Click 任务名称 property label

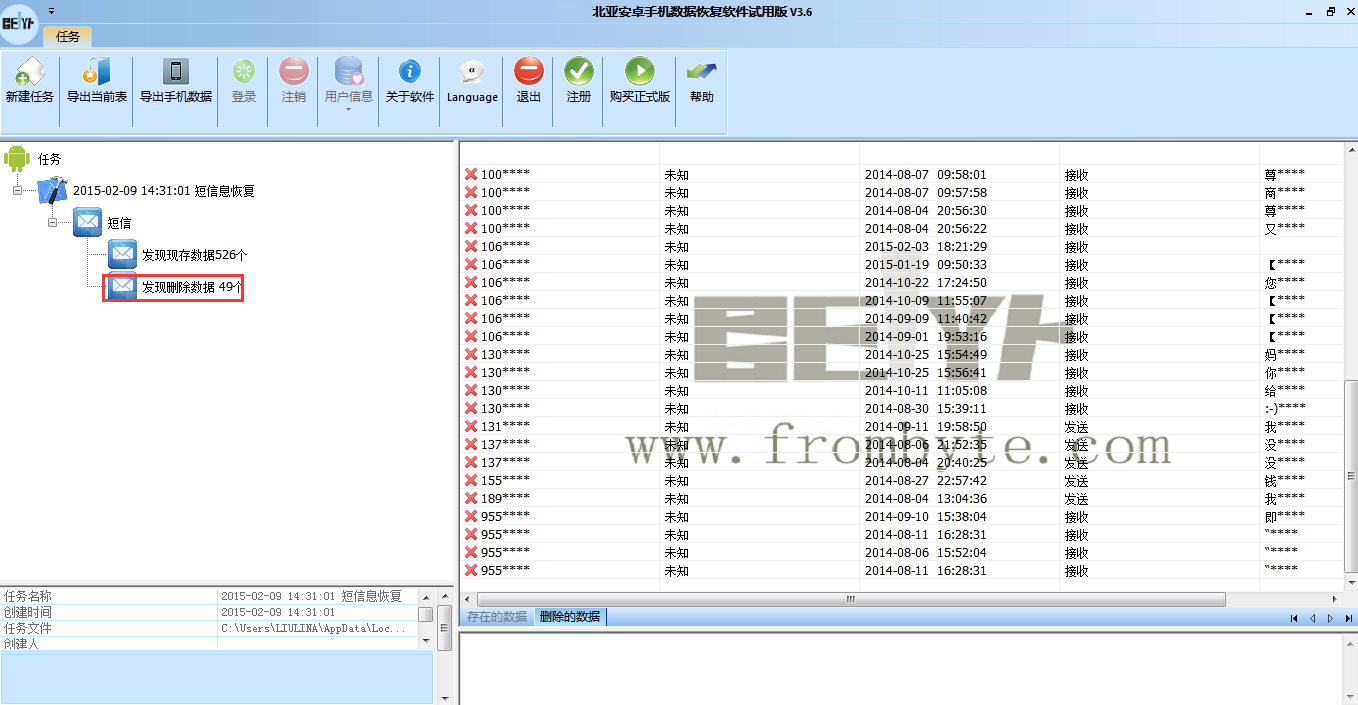point(27,596)
